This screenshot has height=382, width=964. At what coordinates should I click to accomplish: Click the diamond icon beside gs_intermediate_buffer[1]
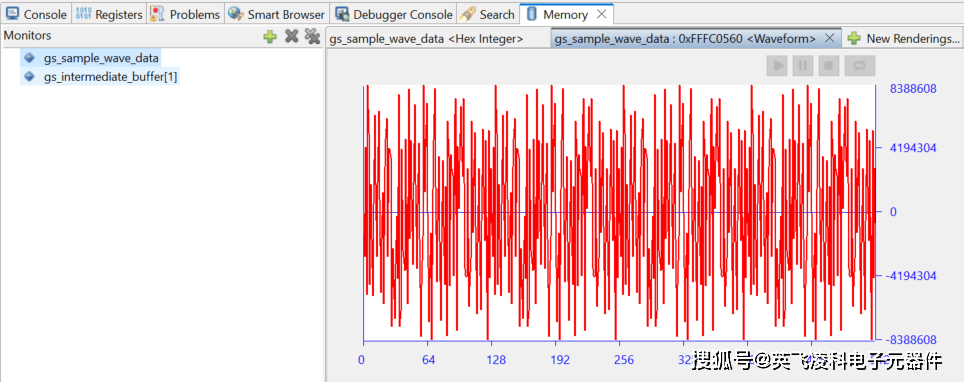[x=29, y=77]
